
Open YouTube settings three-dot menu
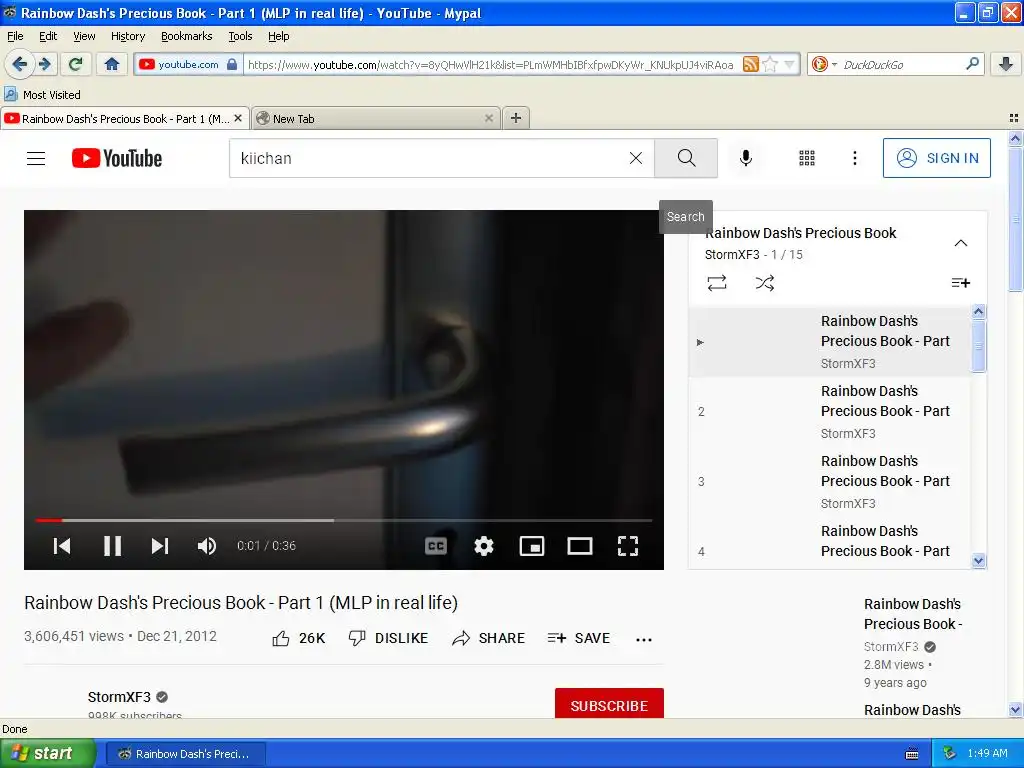(855, 158)
